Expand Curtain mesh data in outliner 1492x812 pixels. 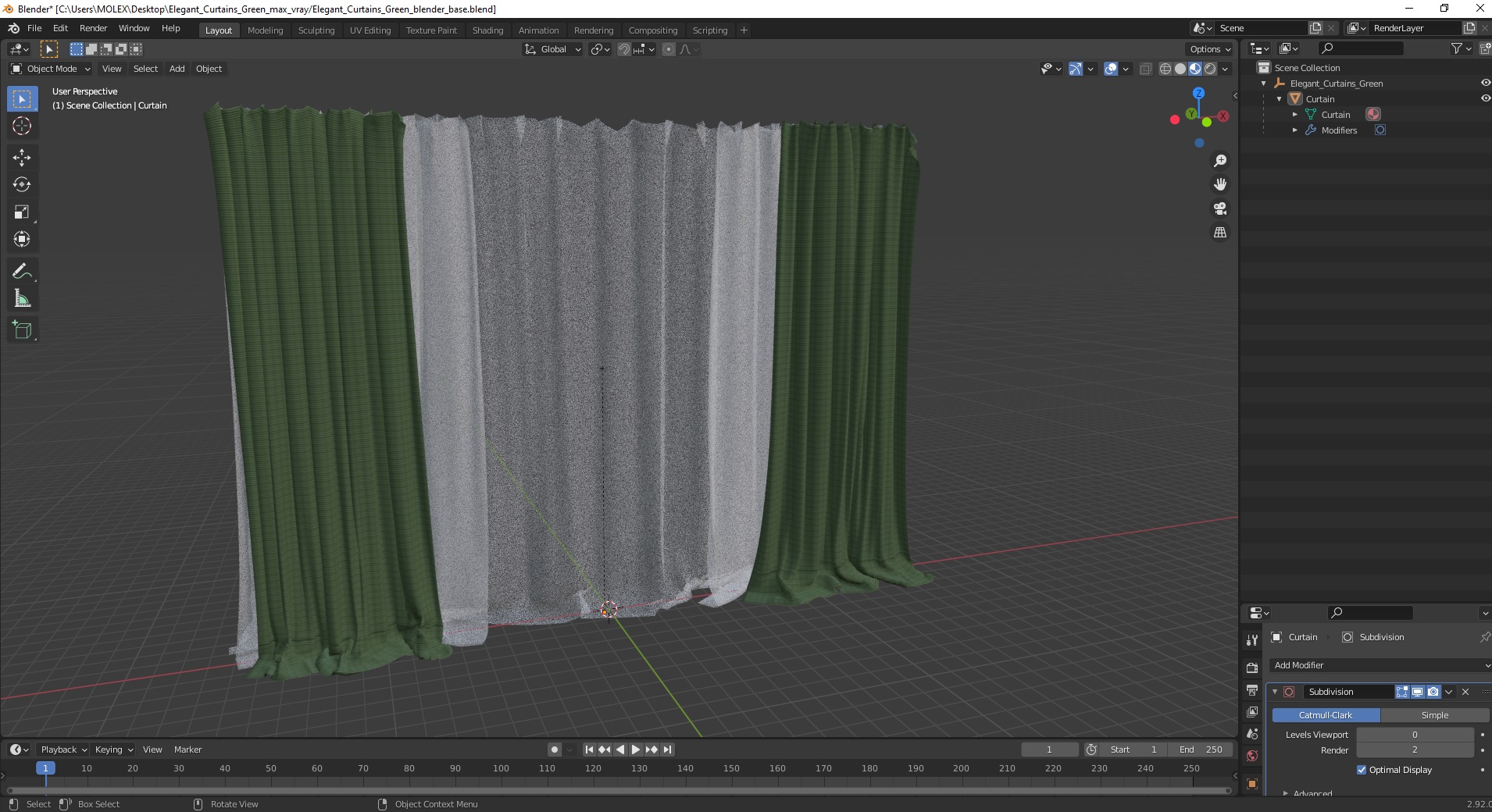[1295, 115]
